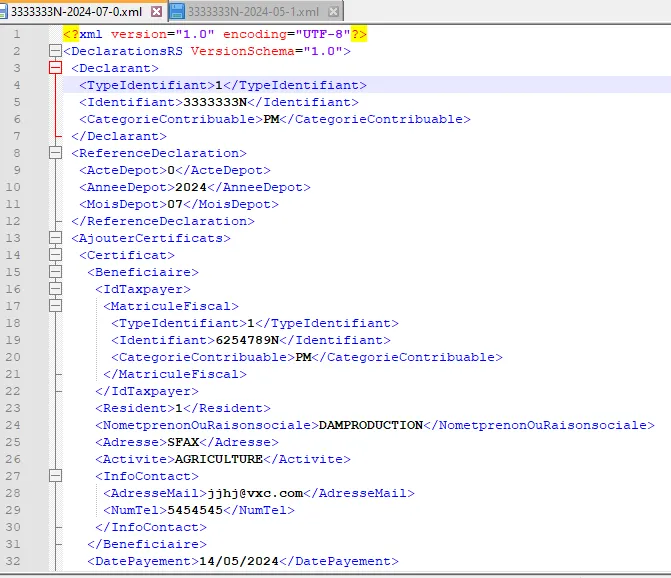
Task: Click the DAMPRODUCTION company name
Action: coord(371,425)
